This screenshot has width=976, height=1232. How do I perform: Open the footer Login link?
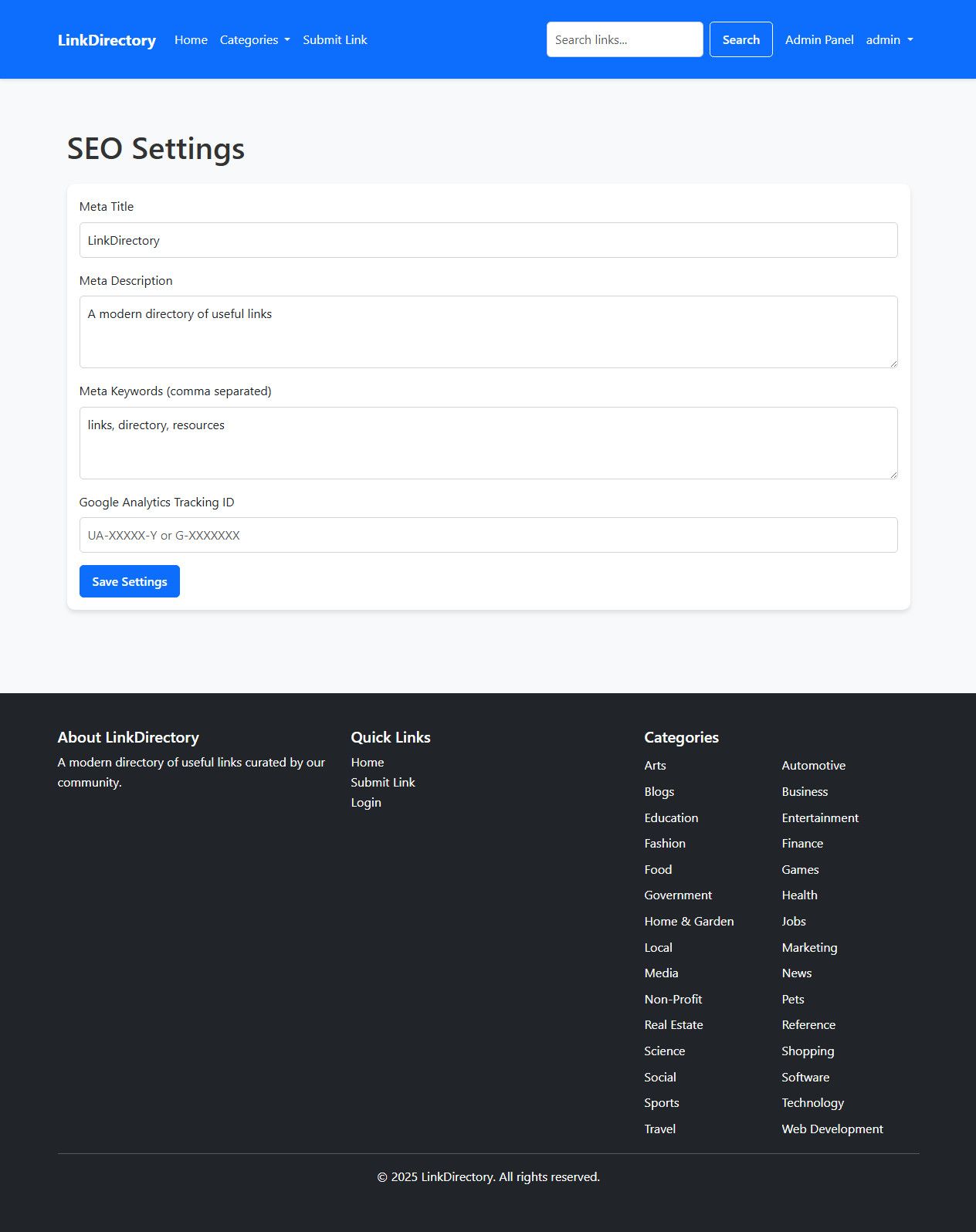pyautogui.click(x=366, y=803)
